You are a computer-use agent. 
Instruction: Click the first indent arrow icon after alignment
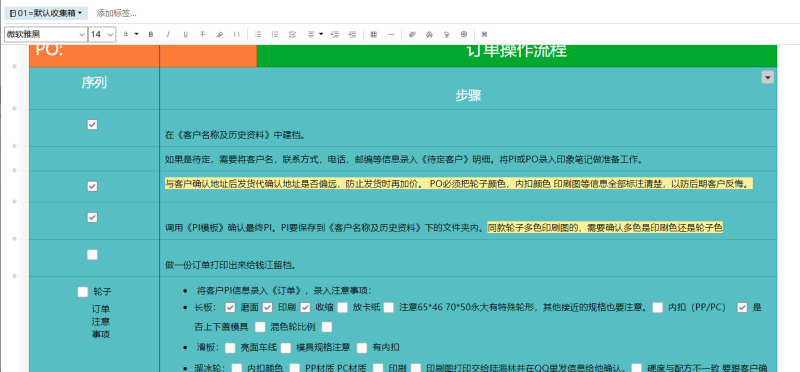[x=335, y=34]
